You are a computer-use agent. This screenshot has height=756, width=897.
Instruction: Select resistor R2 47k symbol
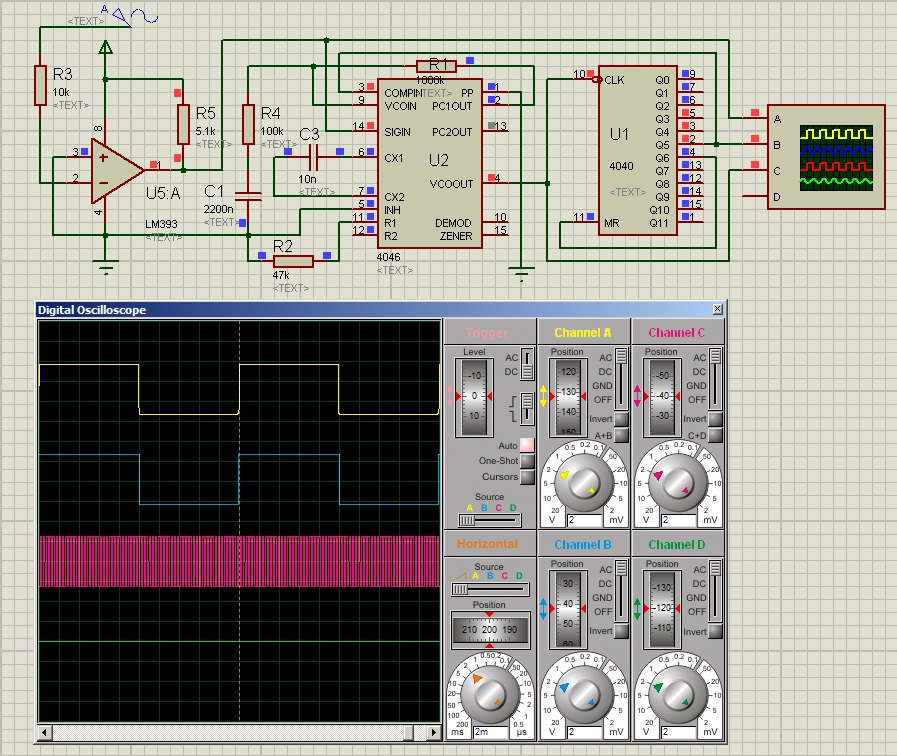pyautogui.click(x=293, y=261)
